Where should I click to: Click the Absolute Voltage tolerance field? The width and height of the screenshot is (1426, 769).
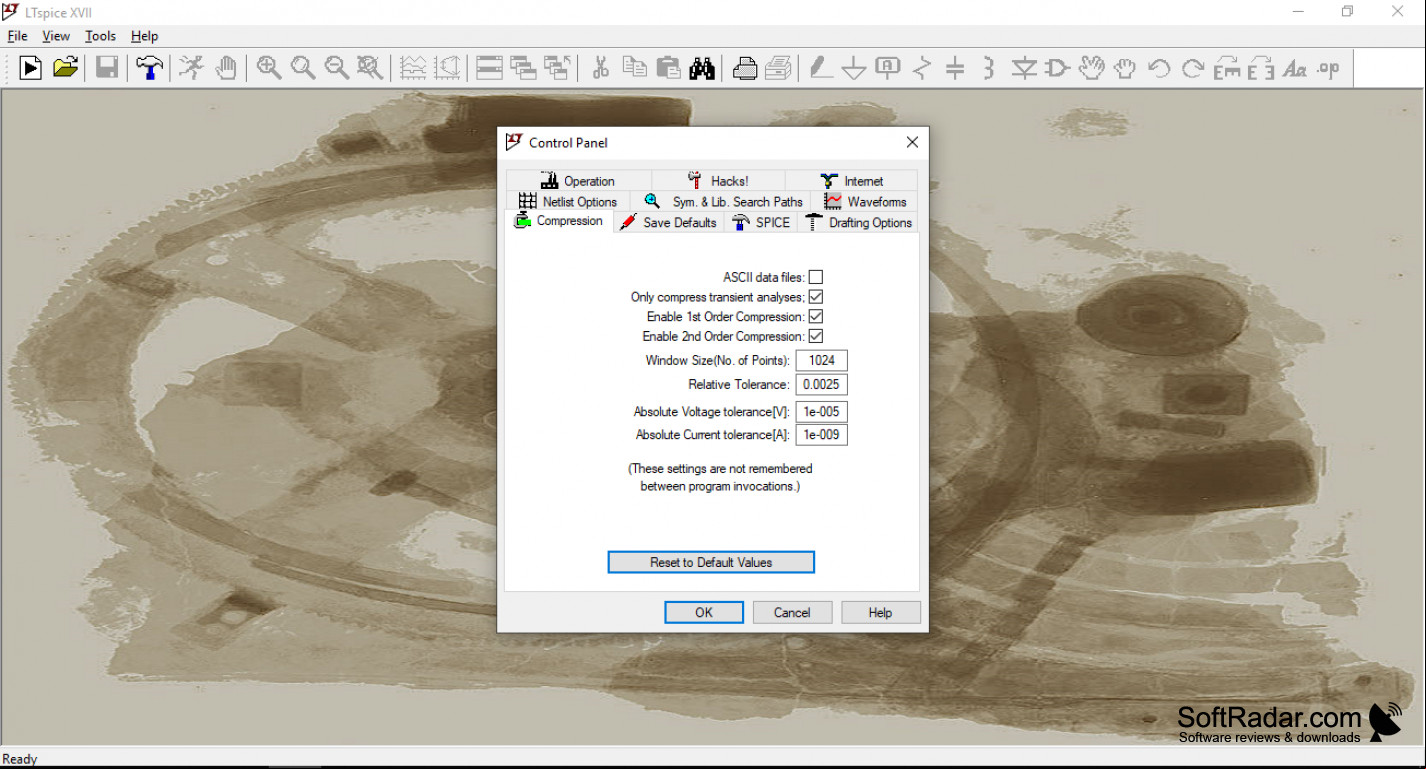click(822, 412)
